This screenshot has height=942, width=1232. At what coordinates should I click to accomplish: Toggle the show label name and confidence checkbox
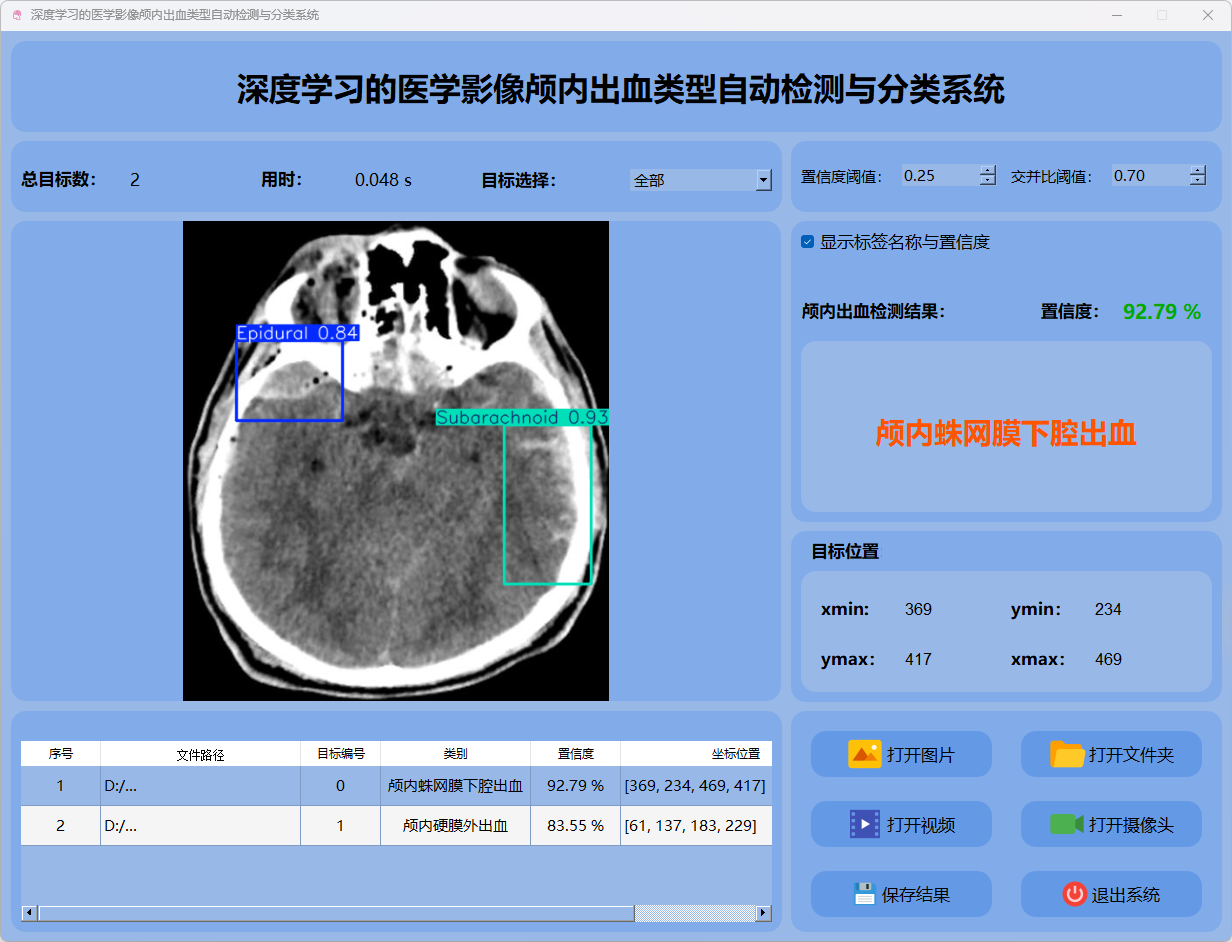pos(808,242)
